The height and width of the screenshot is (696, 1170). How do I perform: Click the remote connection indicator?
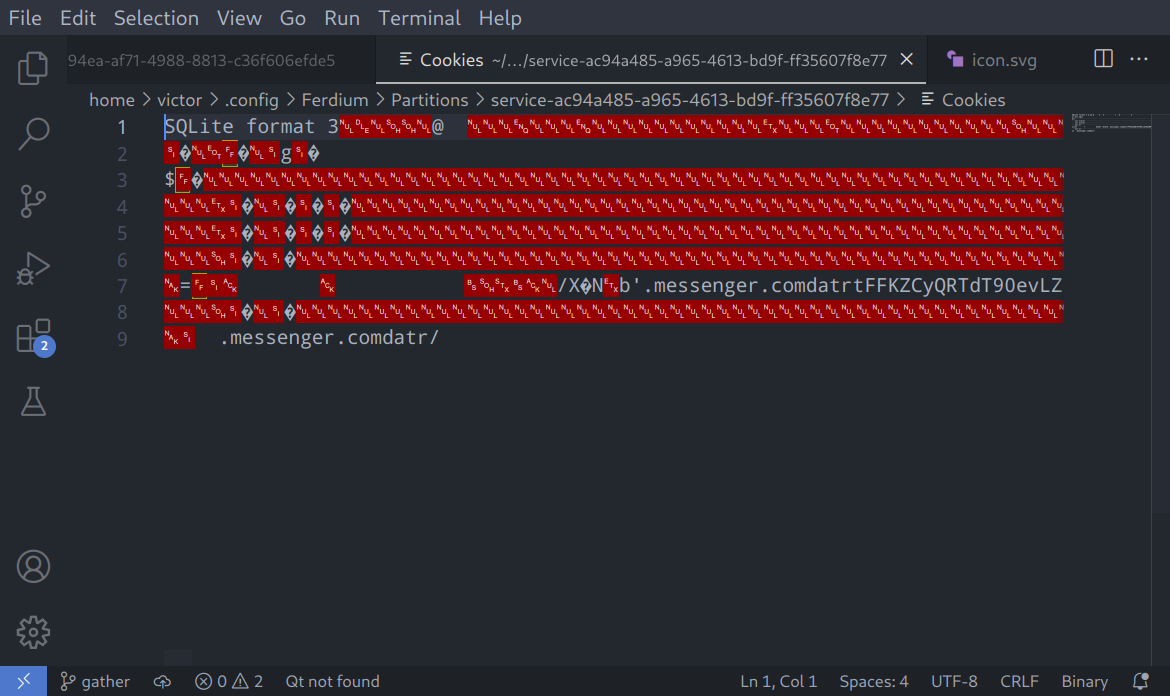[24, 681]
